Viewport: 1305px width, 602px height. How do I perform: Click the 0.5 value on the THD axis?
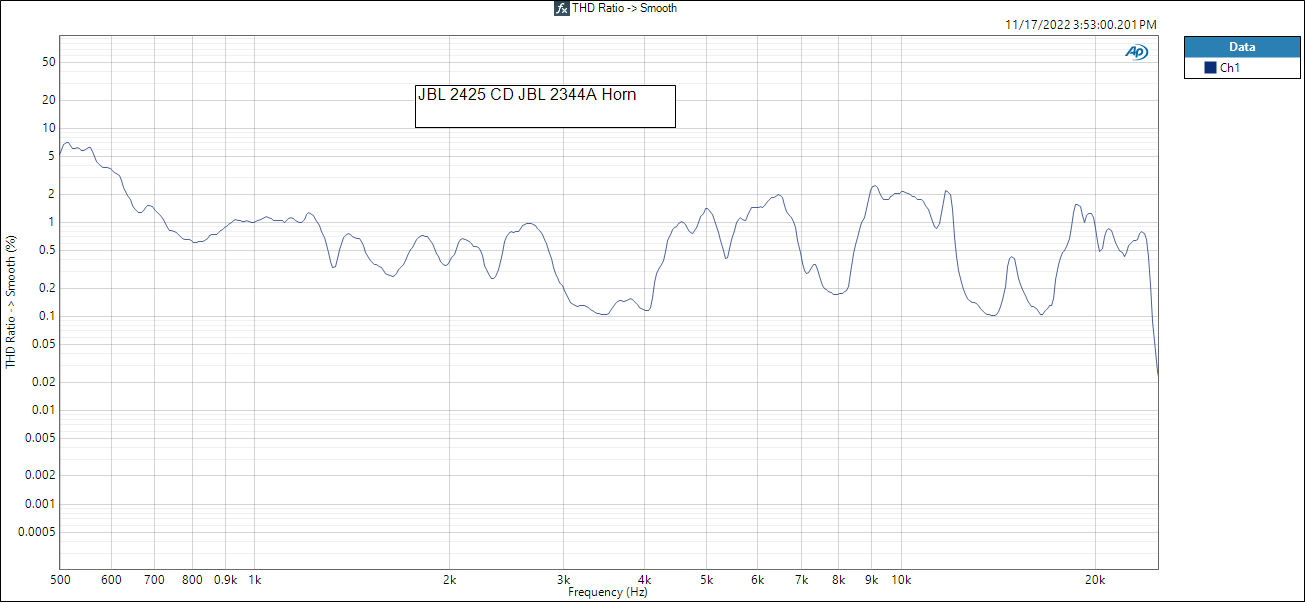46,250
